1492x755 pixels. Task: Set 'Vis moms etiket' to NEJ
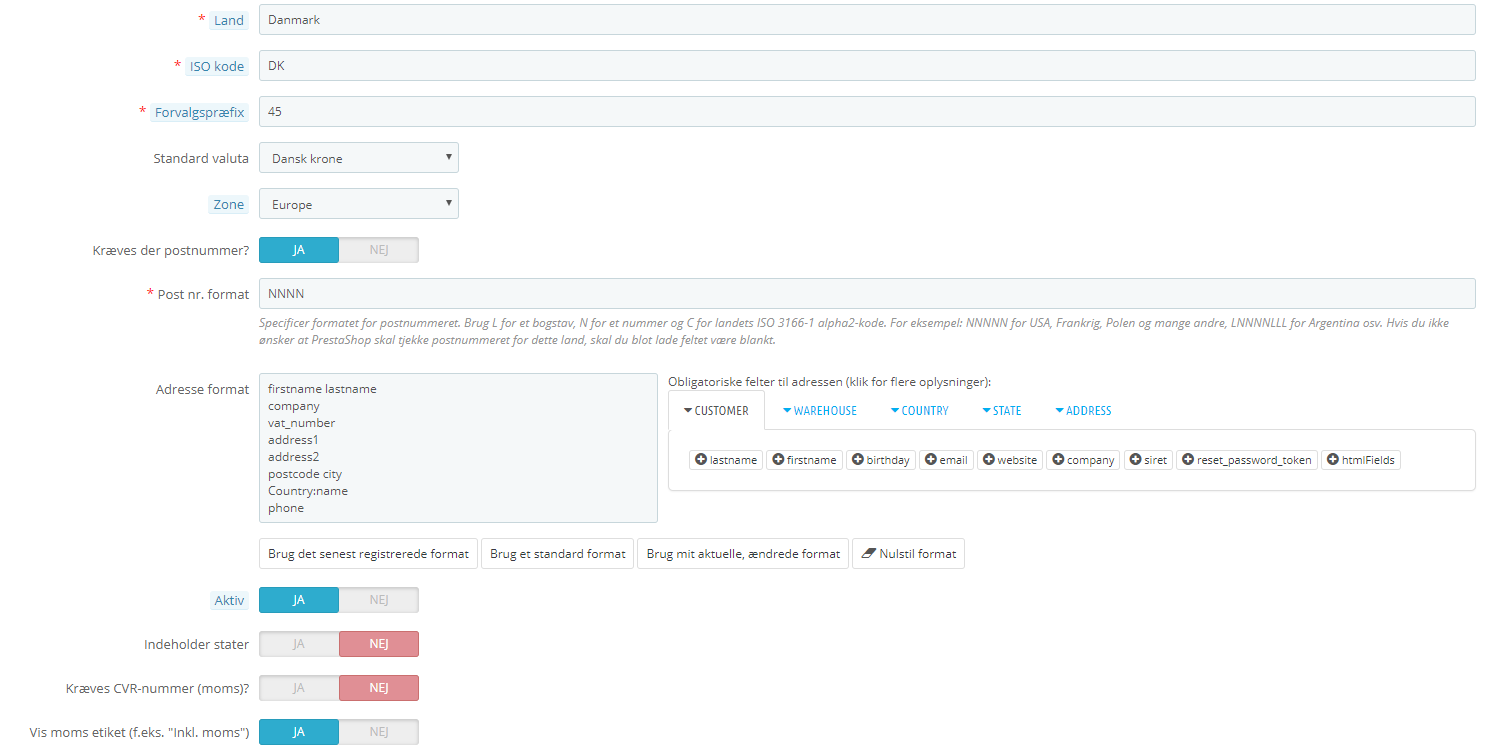click(x=379, y=732)
